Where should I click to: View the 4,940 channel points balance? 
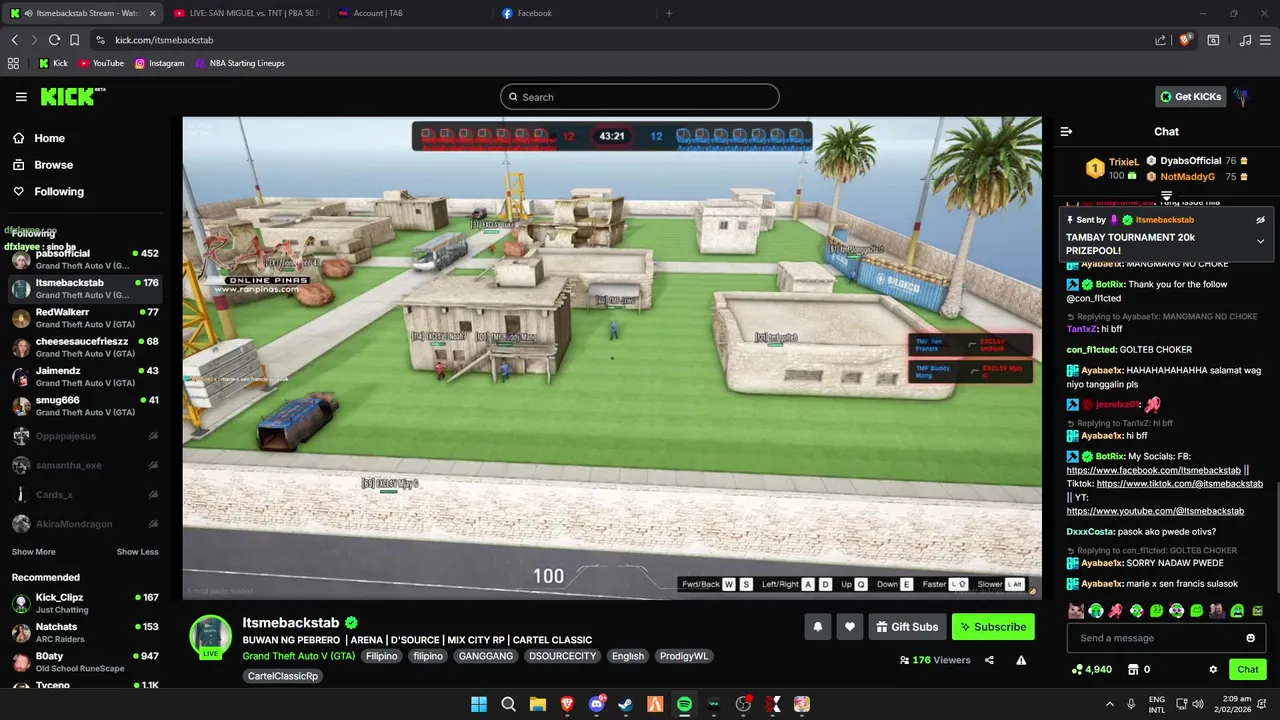[x=1091, y=669]
